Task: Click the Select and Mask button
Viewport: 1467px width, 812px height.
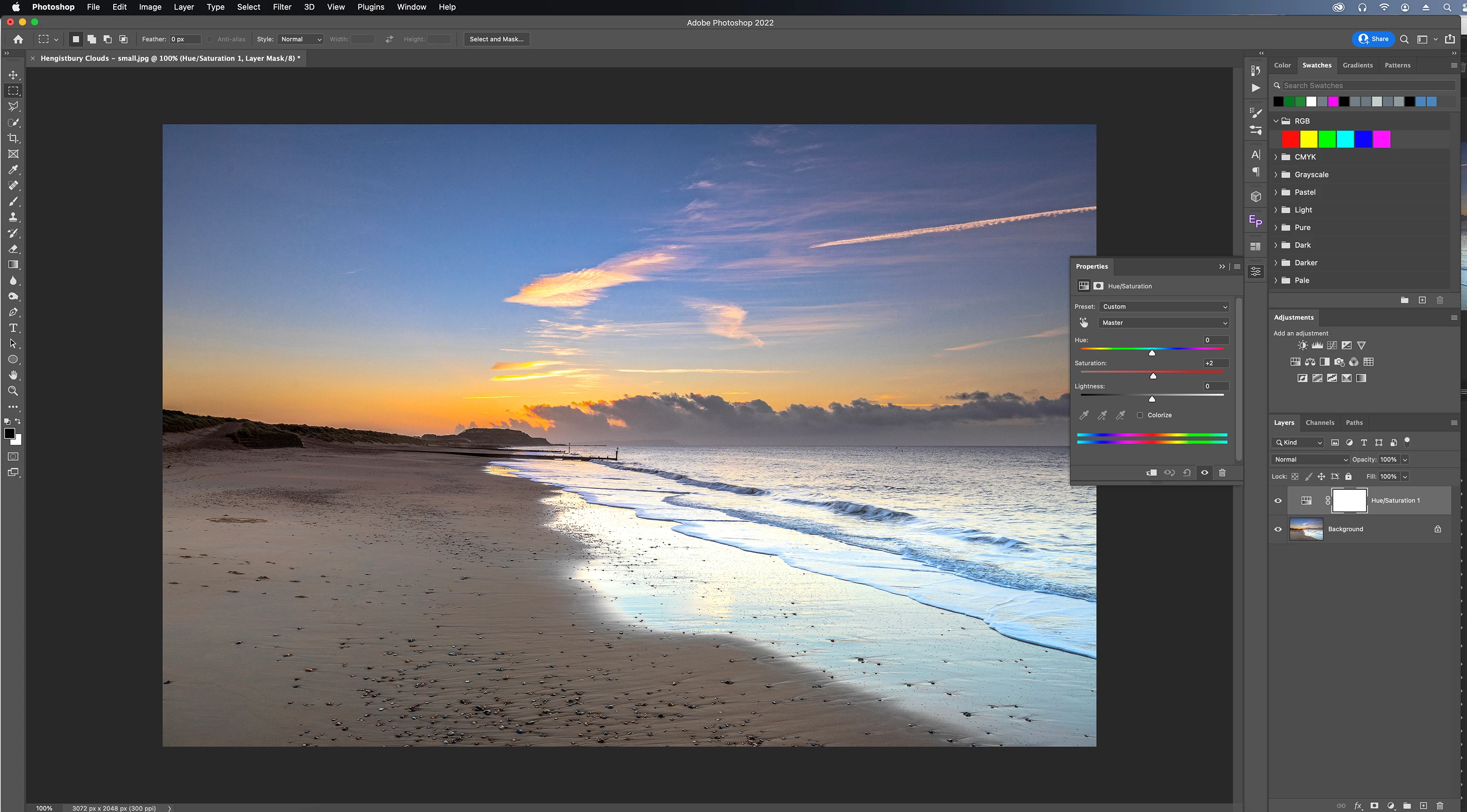Action: (496, 39)
